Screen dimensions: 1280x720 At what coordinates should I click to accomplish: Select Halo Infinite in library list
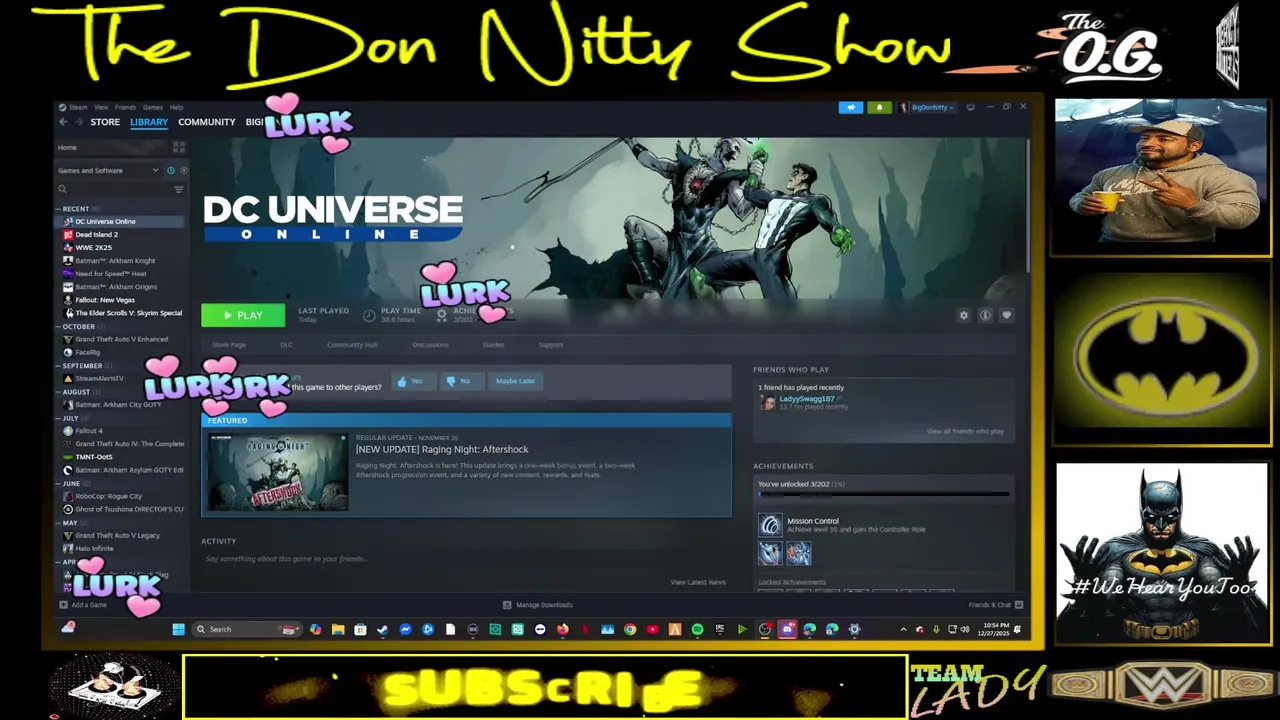click(94, 548)
